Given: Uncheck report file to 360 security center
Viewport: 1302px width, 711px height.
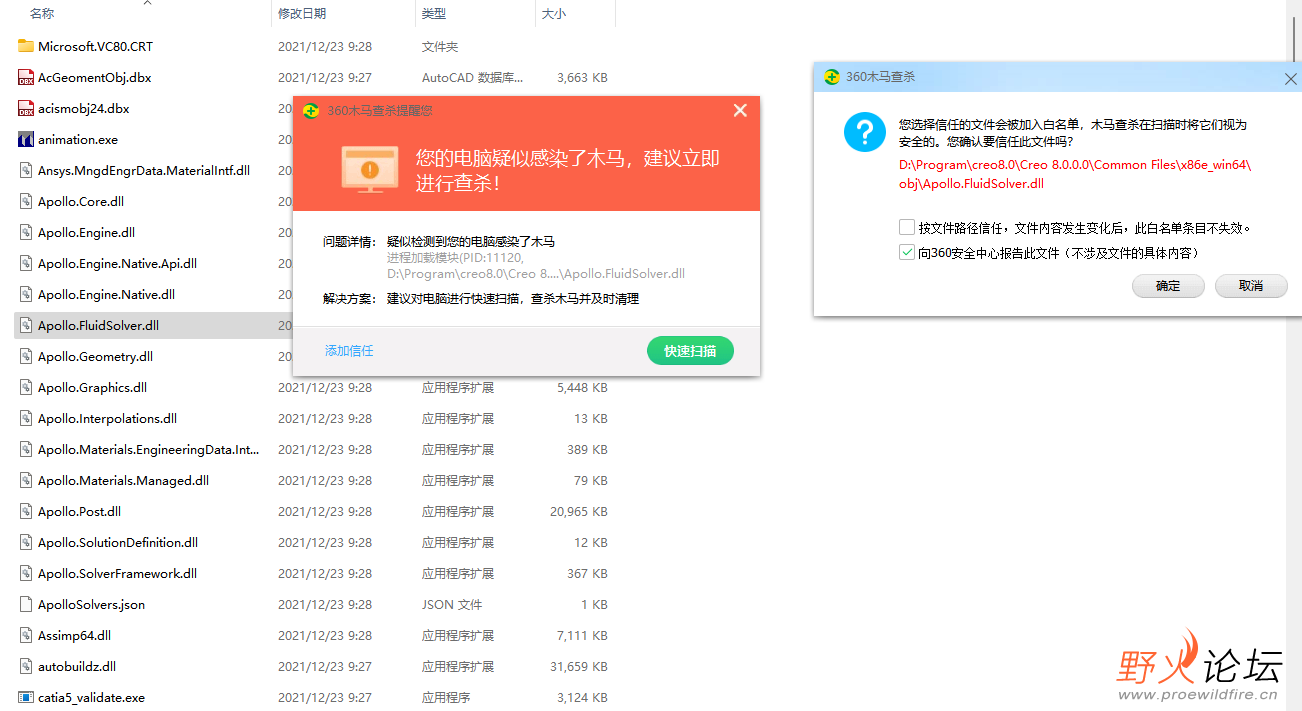Looking at the screenshot, I should [x=907, y=253].
